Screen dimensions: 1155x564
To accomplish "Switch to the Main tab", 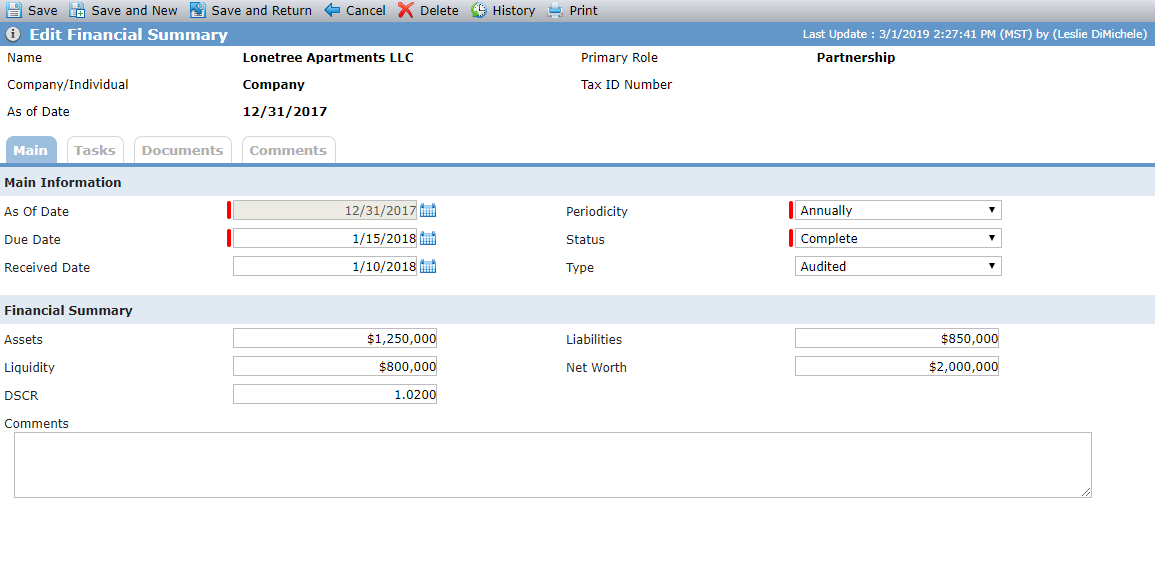I will 31,150.
